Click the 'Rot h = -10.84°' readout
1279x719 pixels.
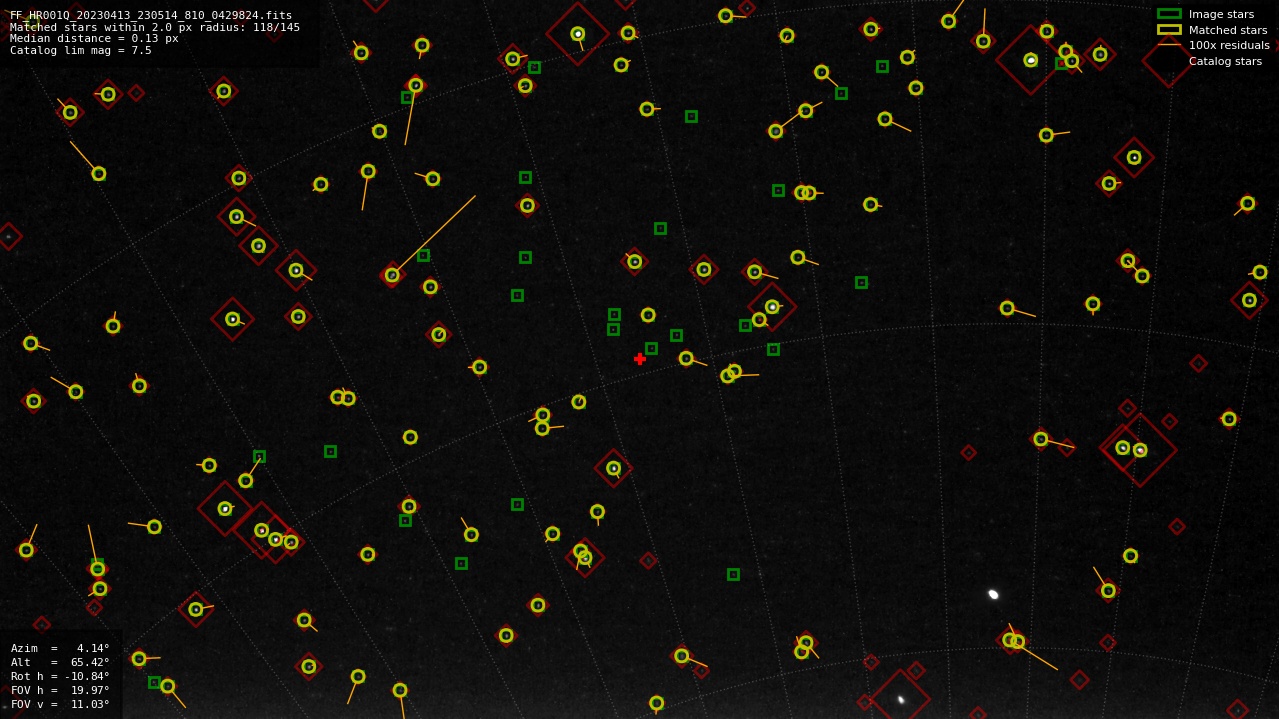60,676
